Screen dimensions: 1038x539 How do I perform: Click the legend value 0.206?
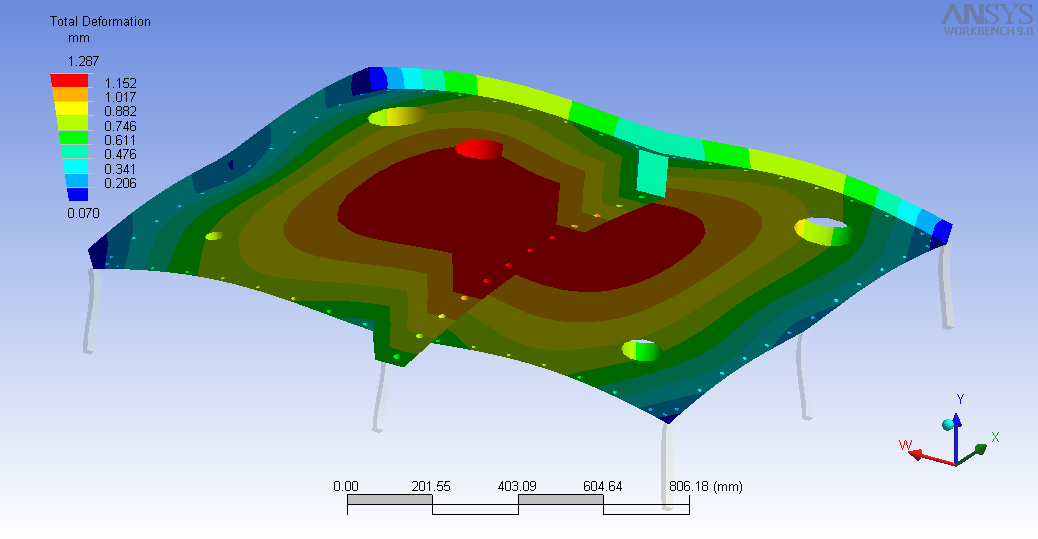tap(120, 183)
